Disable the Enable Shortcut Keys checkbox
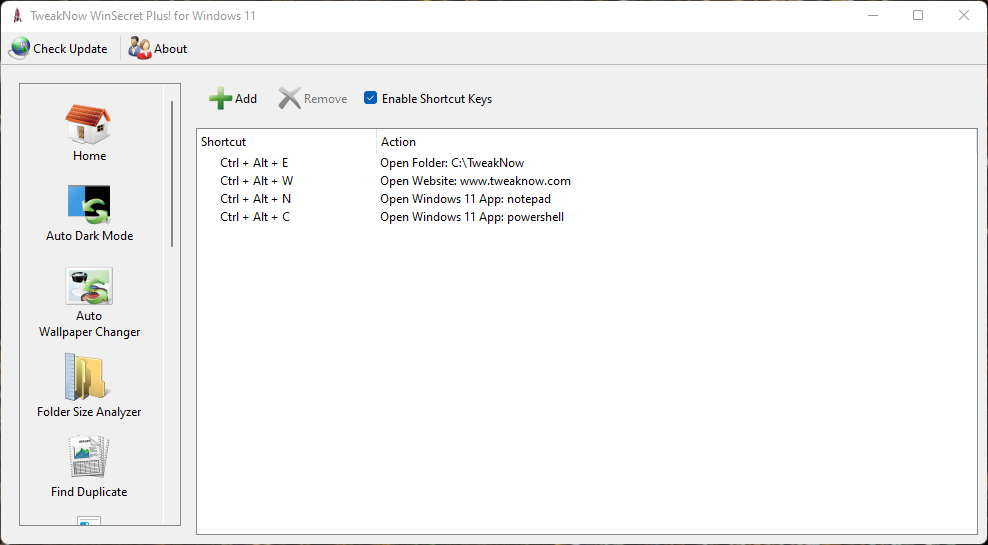The image size is (988, 545). pyautogui.click(x=370, y=98)
